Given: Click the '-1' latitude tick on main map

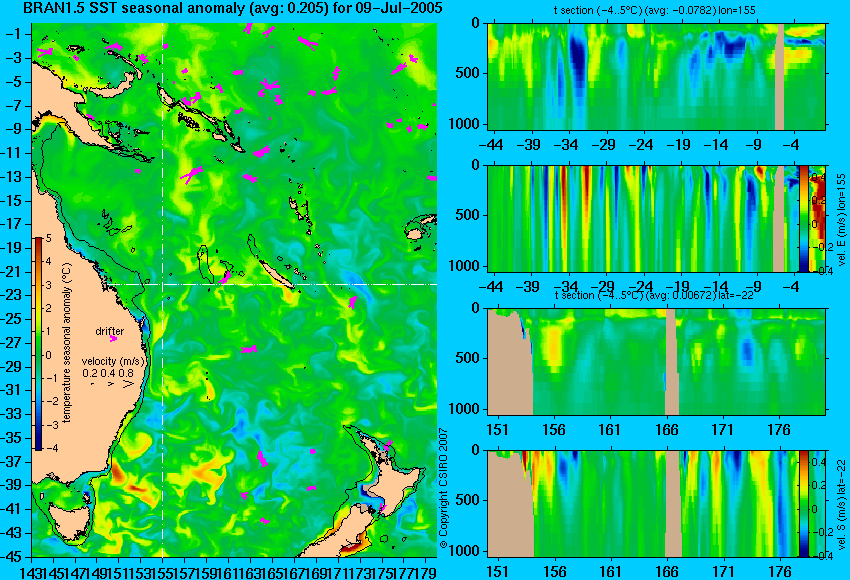Looking at the screenshot, I should pos(16,34).
